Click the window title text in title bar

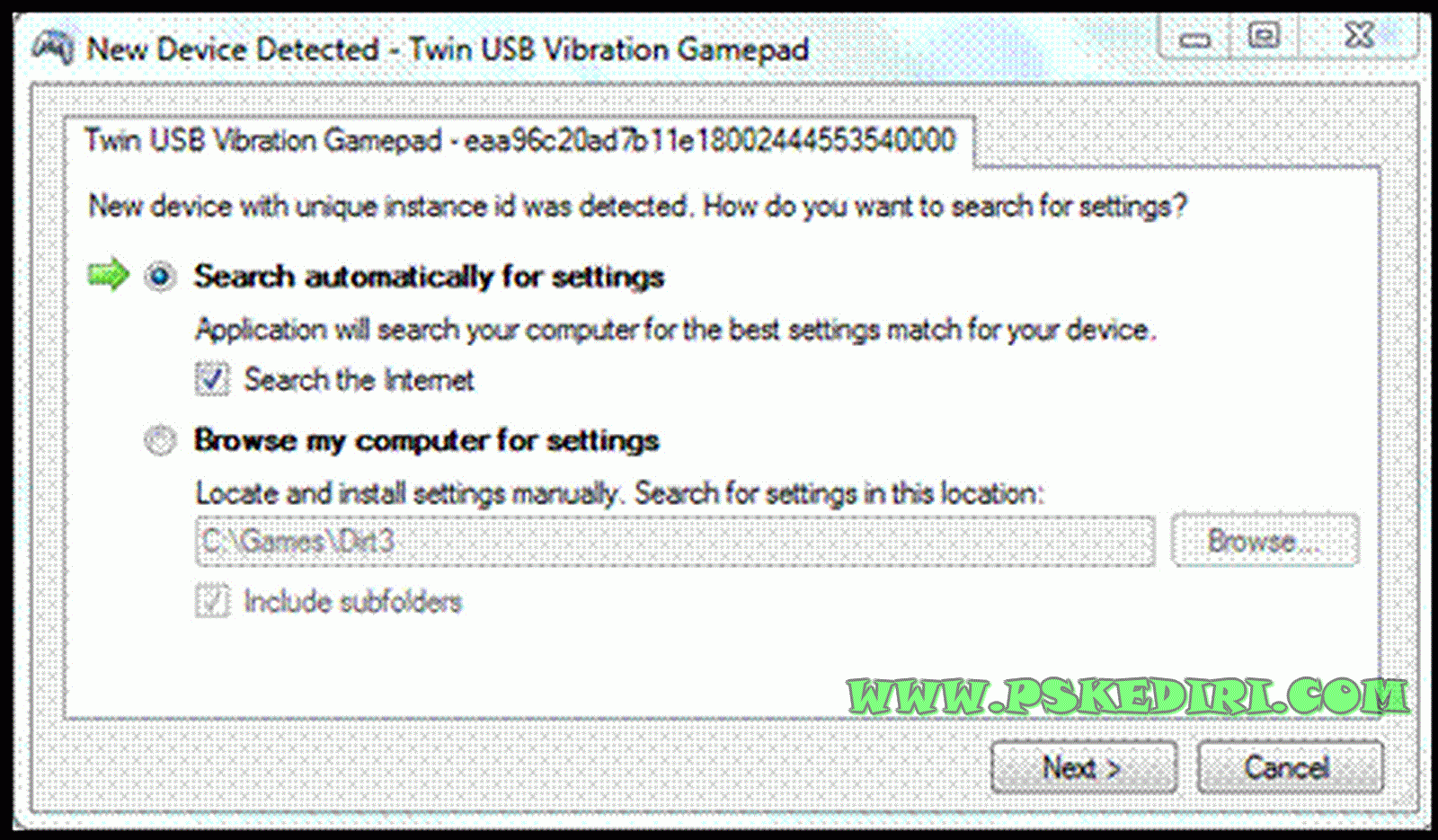click(x=448, y=49)
